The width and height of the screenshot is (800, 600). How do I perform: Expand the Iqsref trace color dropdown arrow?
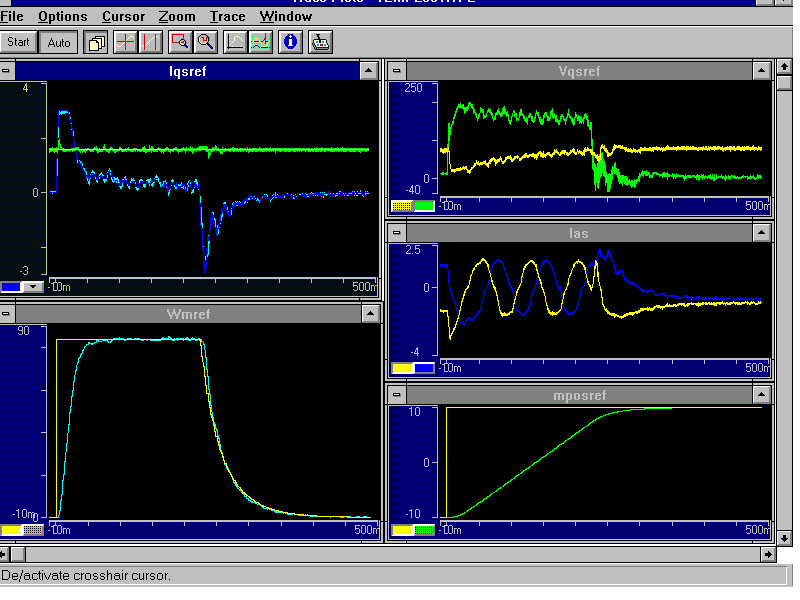[x=33, y=287]
